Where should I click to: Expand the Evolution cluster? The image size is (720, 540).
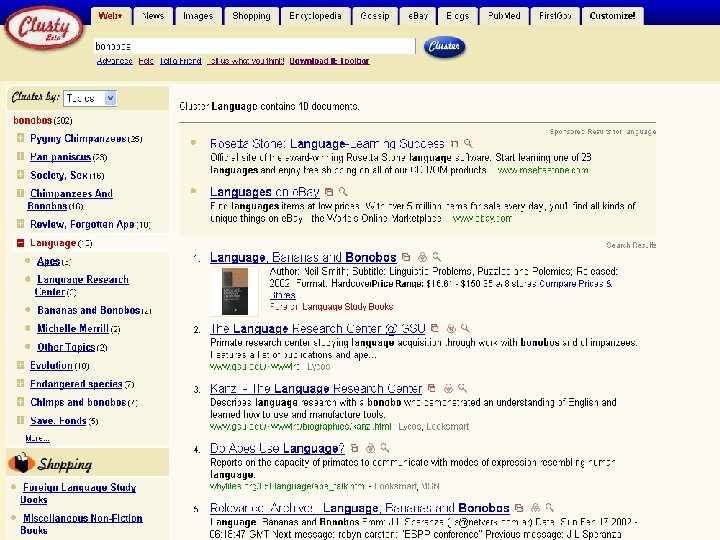(x=20, y=365)
